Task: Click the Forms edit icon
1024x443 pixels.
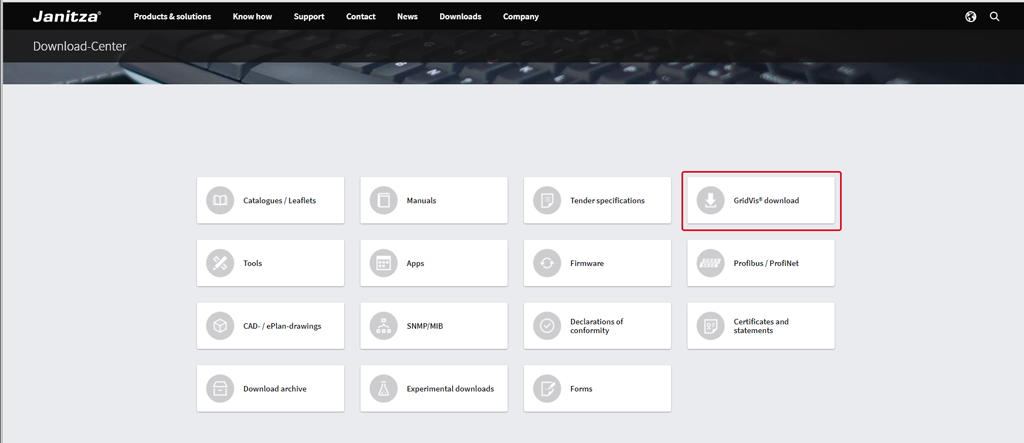Action: point(547,389)
